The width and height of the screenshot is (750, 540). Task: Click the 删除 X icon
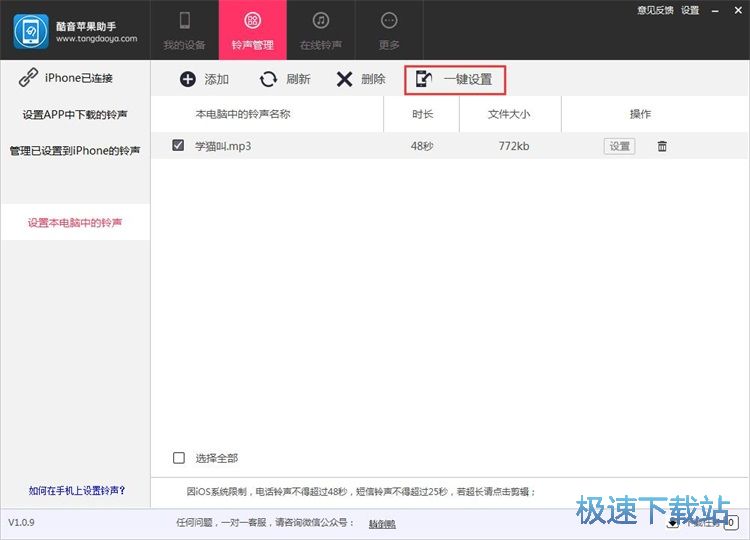tap(344, 79)
